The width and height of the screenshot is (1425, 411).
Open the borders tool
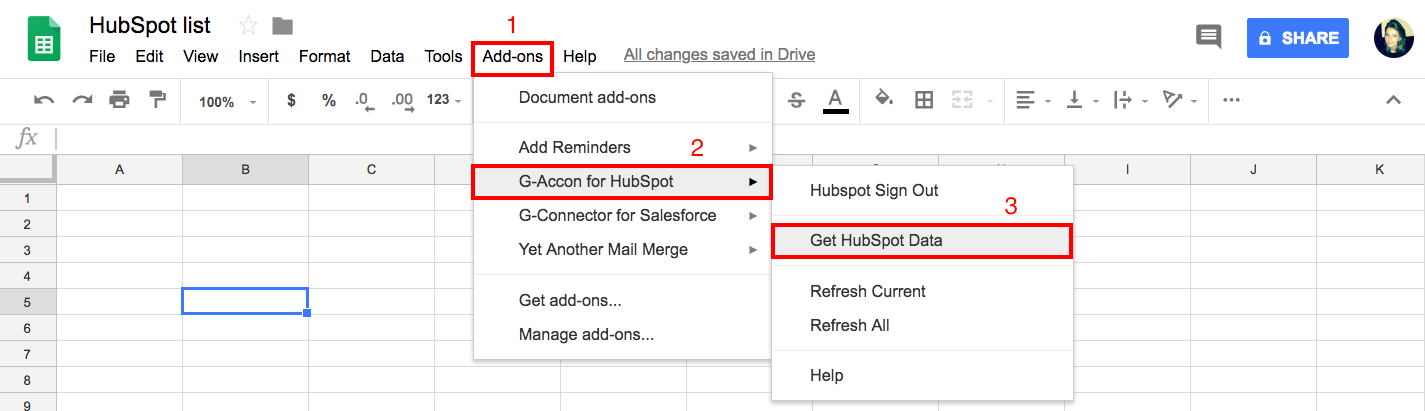click(924, 100)
